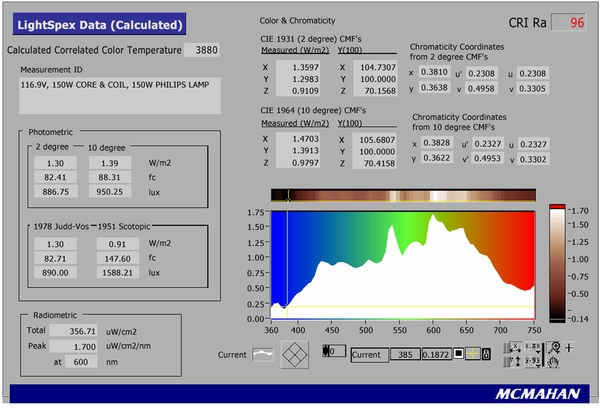Click the CIE 1931 normalized Z value 70.1568

click(x=375, y=91)
